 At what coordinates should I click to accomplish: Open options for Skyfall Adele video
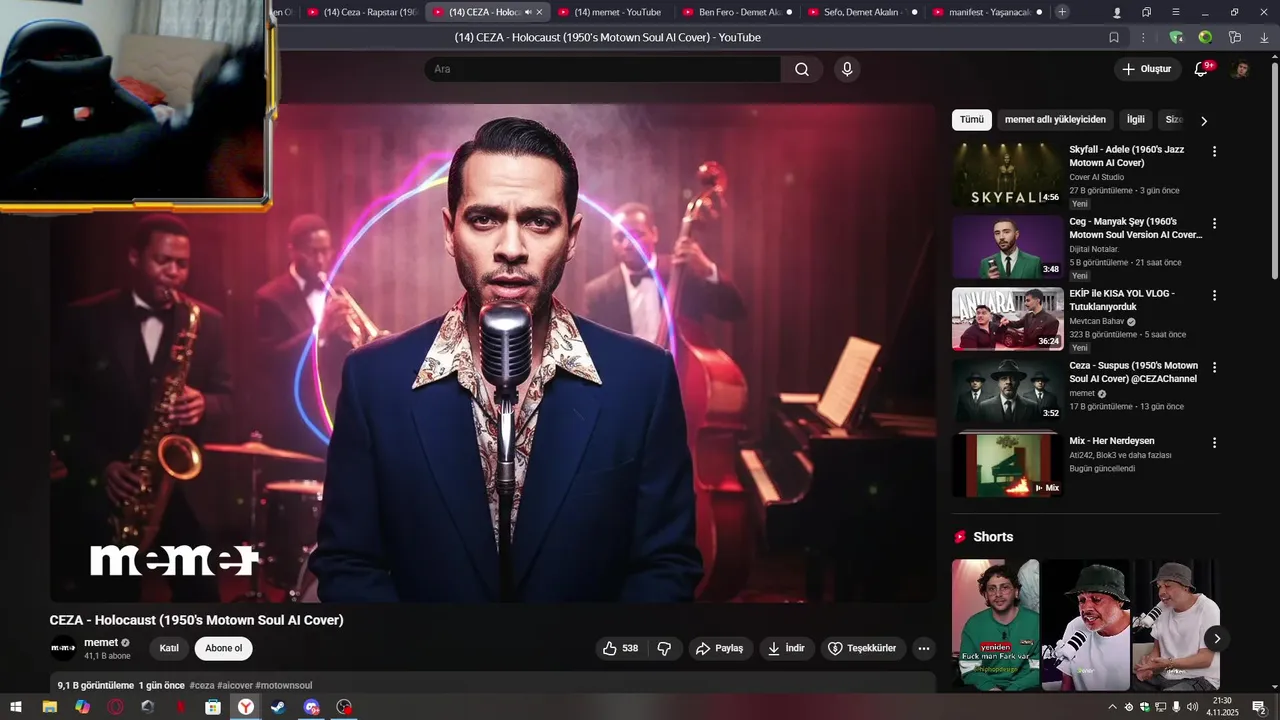1214,152
